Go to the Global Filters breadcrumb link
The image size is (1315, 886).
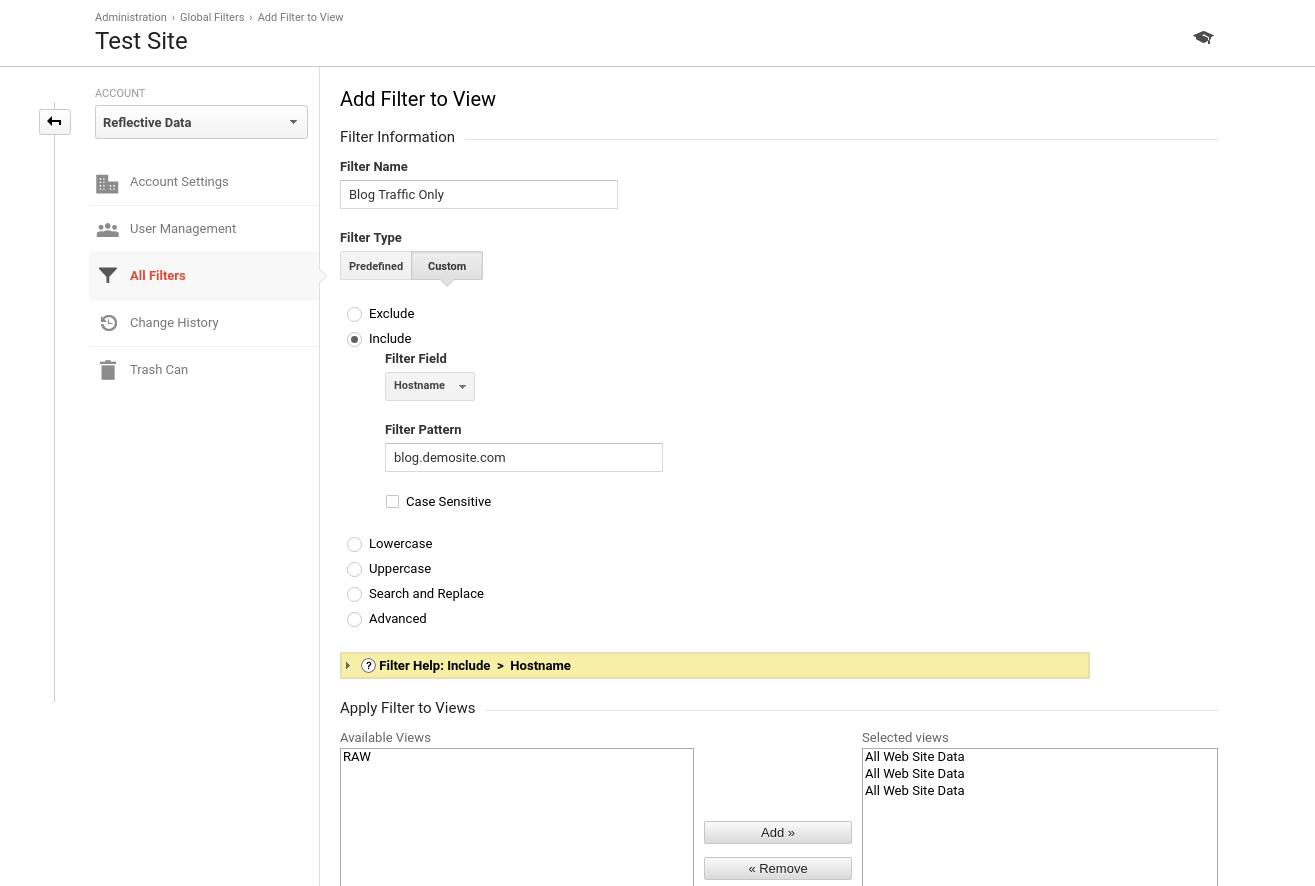(212, 17)
